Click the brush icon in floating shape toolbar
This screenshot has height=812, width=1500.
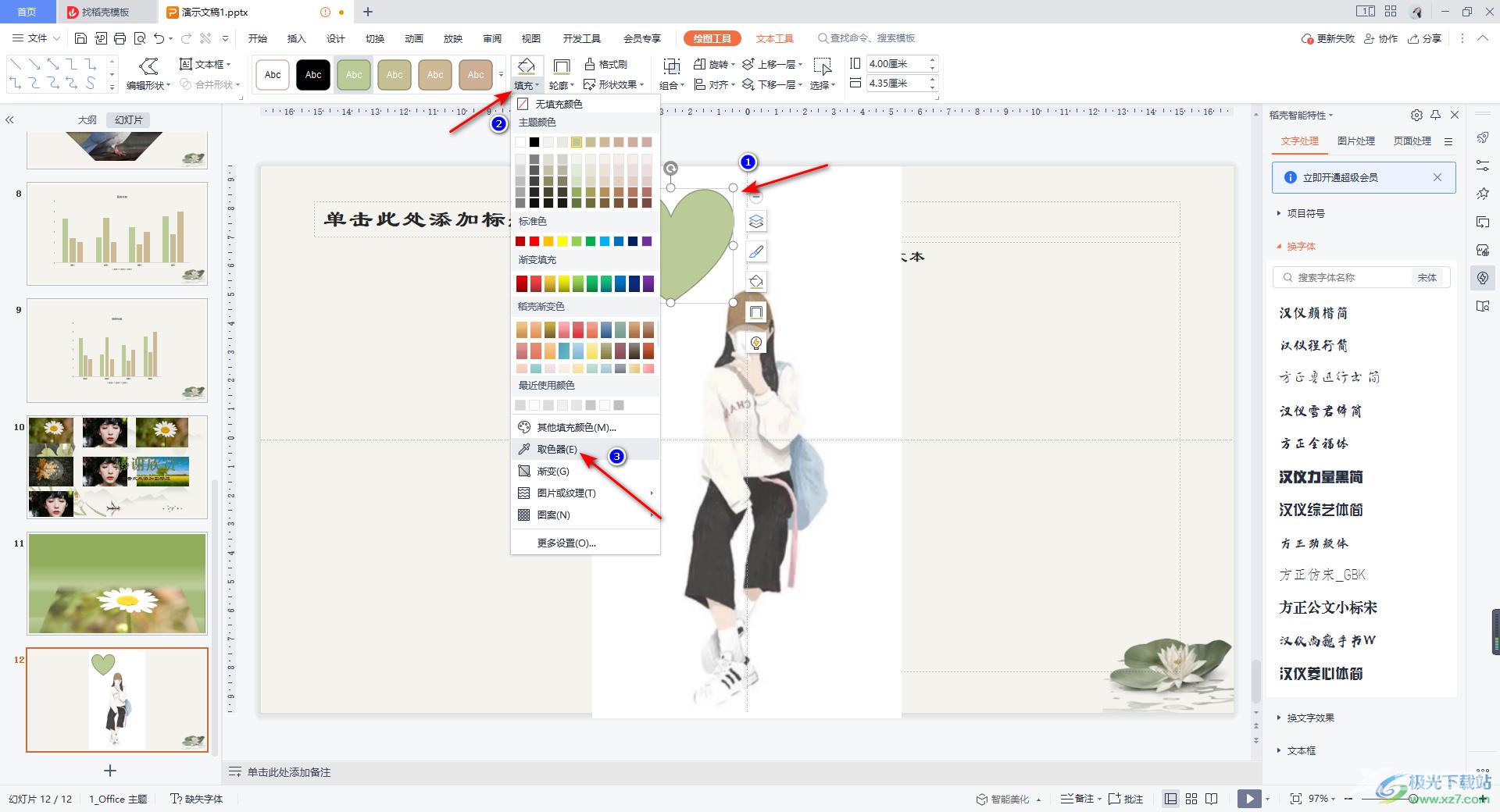click(755, 251)
